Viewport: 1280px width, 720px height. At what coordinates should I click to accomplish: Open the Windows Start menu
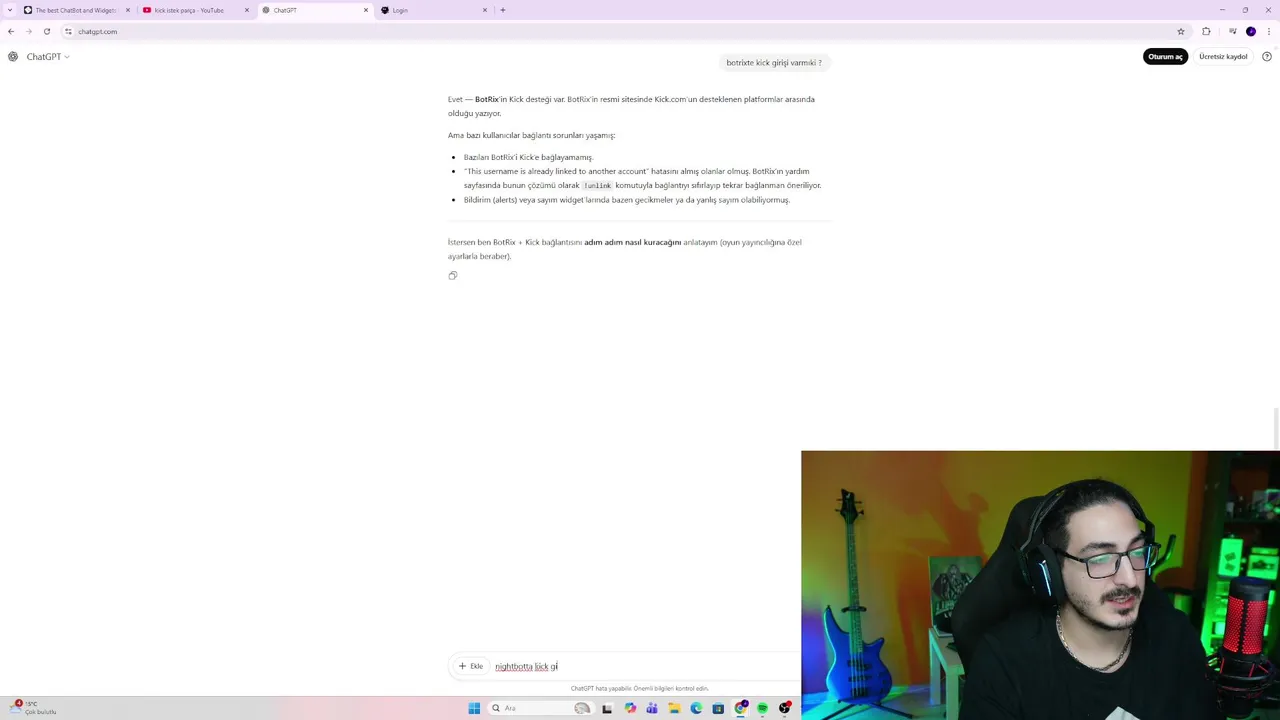pos(474,708)
